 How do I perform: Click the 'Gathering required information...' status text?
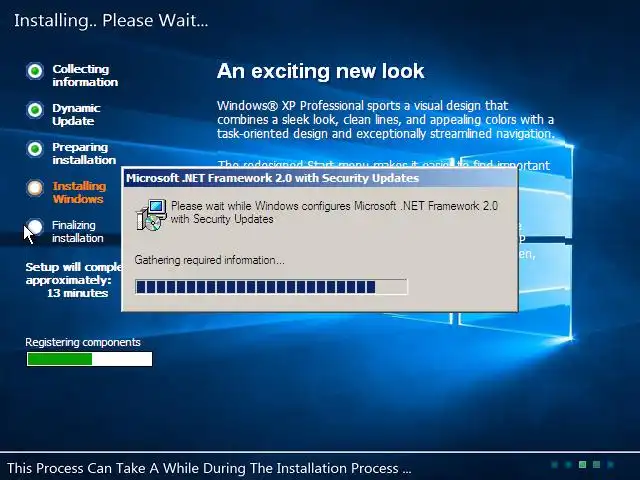pos(209,260)
